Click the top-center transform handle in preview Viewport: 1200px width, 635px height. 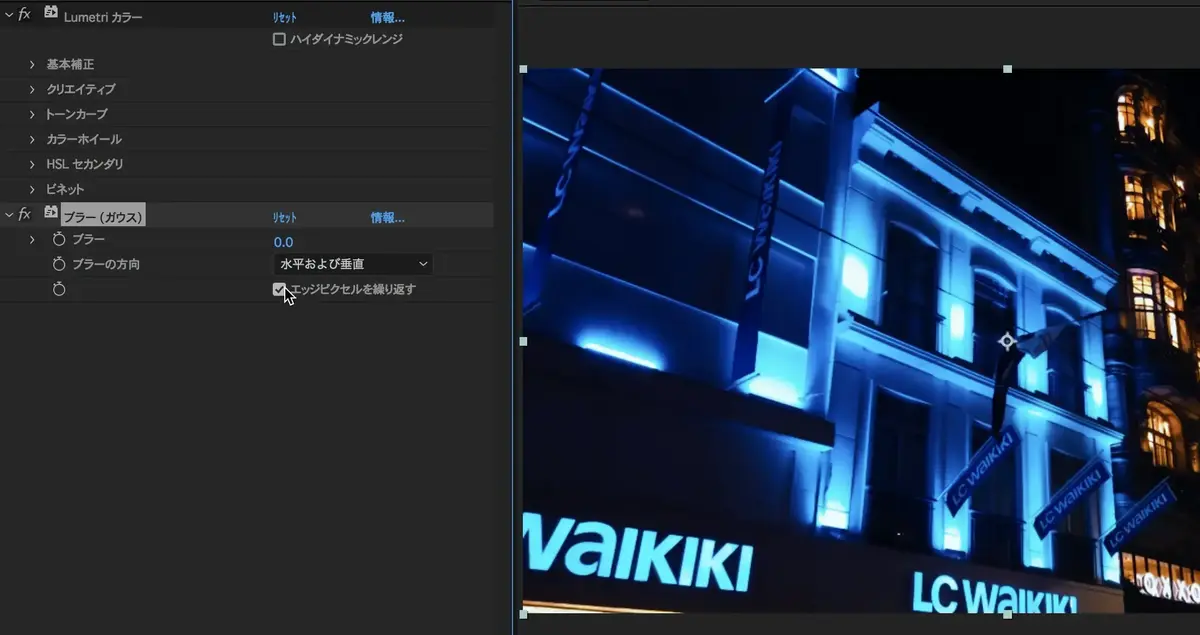1007,69
